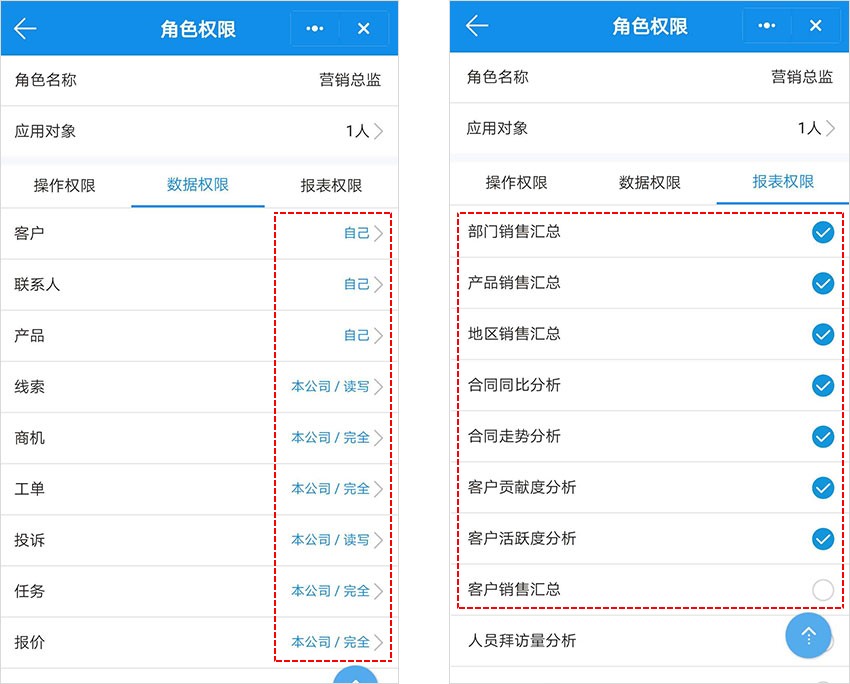Open 应用对象 1人 on data permissions screen
This screenshot has width=850, height=684.
[364, 131]
